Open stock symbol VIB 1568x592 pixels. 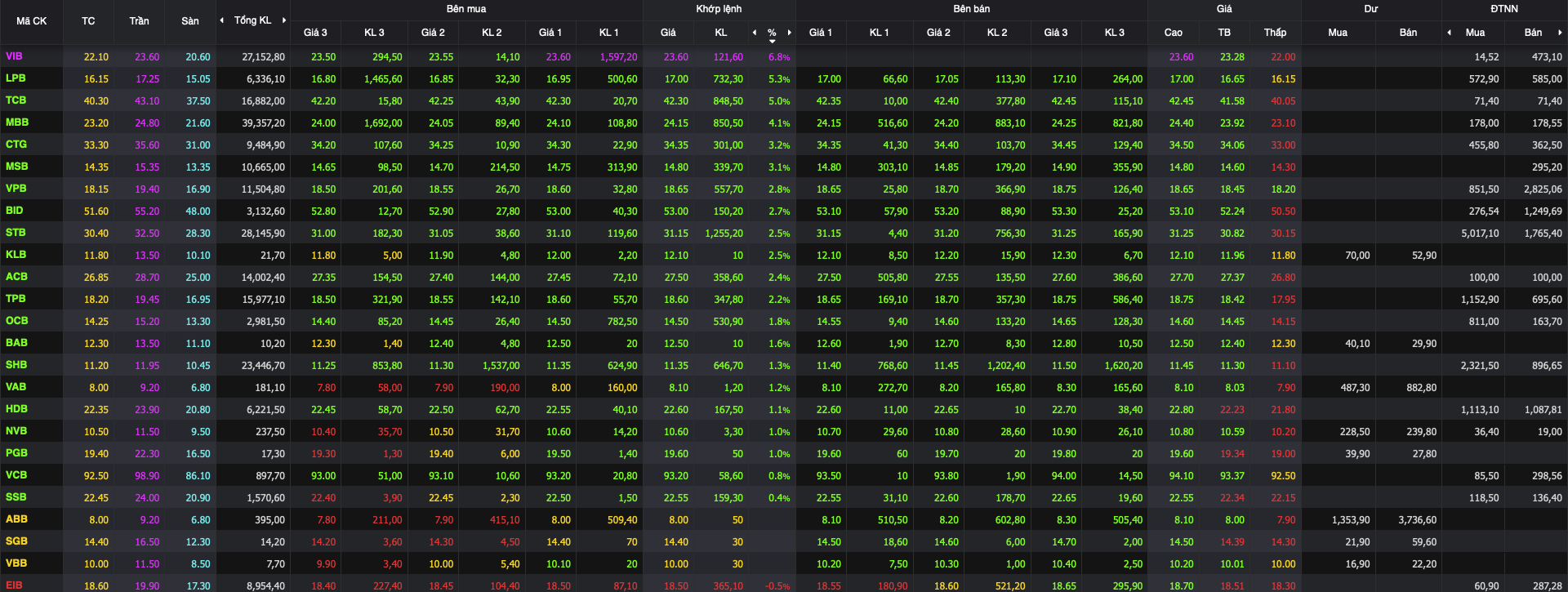[14, 56]
